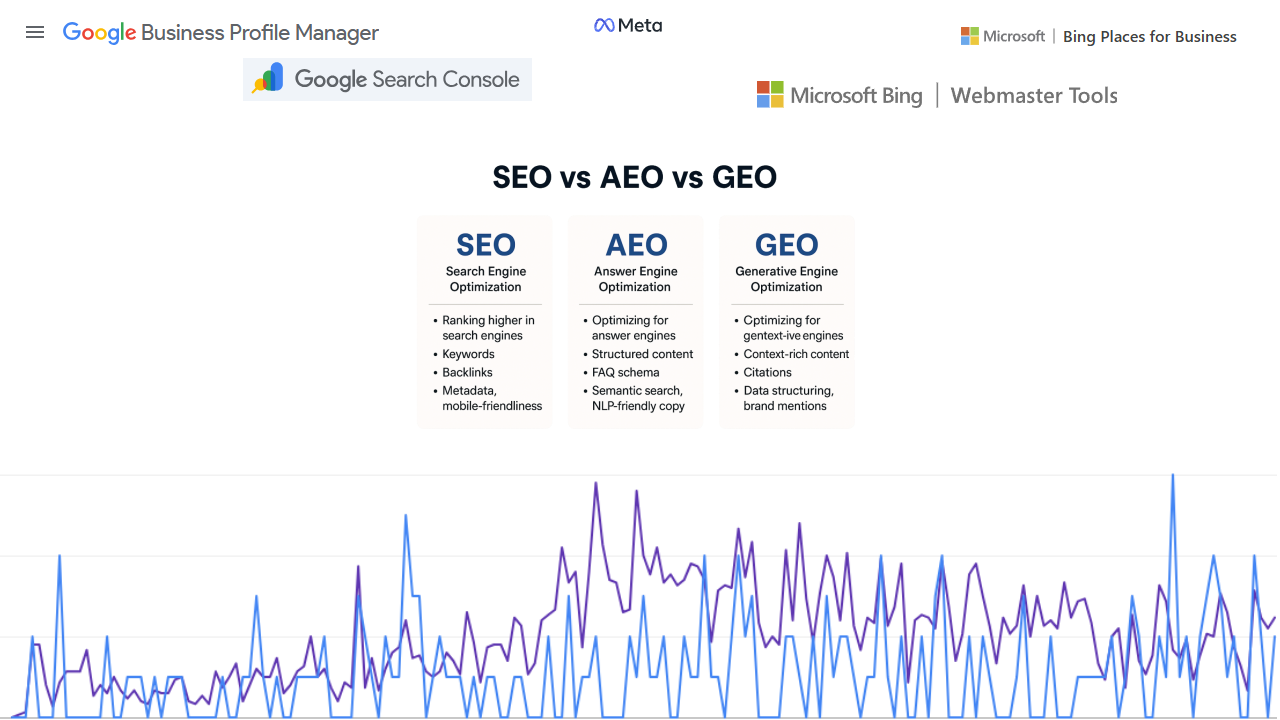The width and height of the screenshot is (1280, 720).
Task: Click the Microsoft Bing wordmark text
Action: (856, 96)
